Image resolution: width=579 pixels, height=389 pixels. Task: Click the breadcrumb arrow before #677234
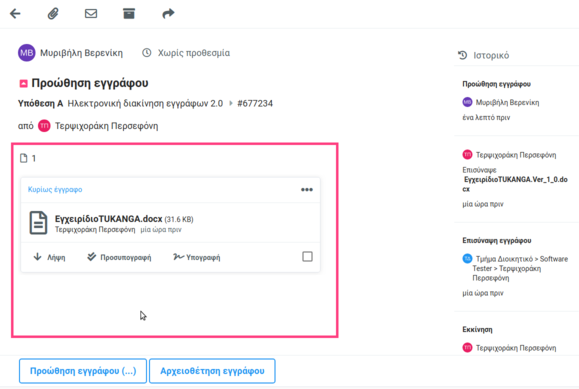[231, 103]
